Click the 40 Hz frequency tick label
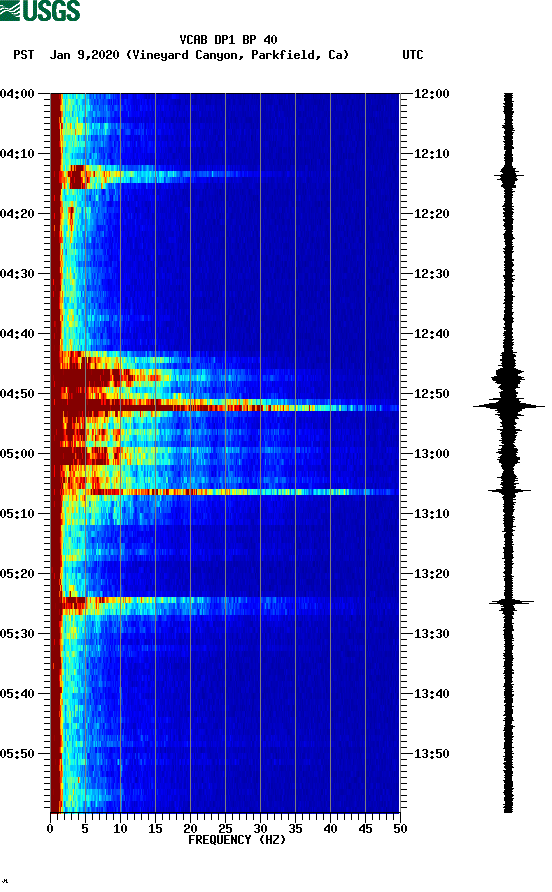 [x=330, y=829]
